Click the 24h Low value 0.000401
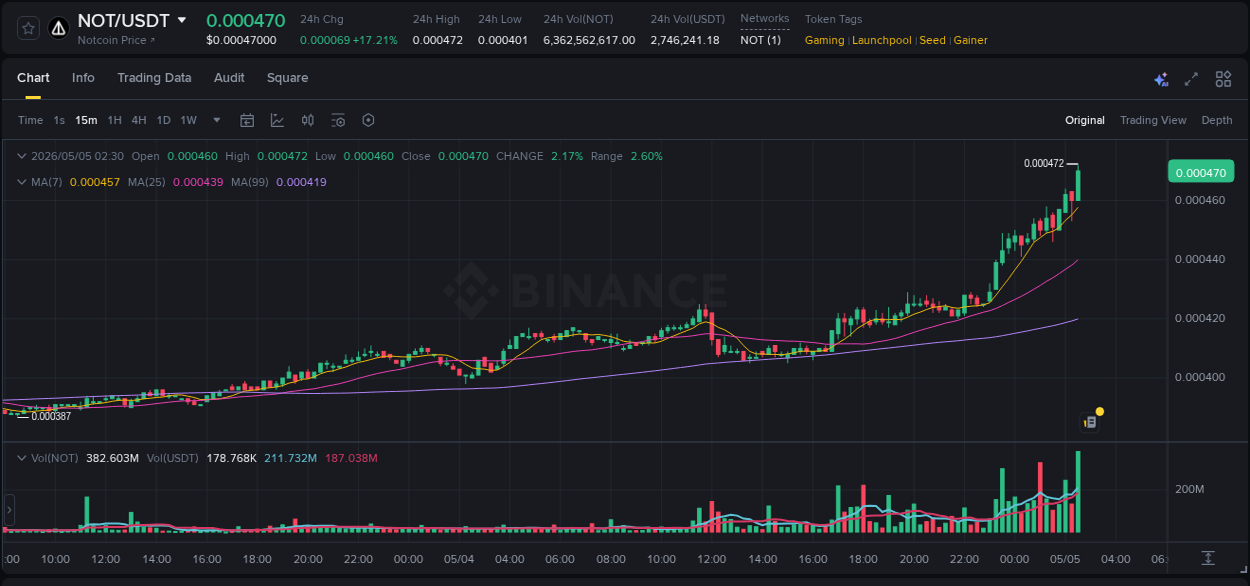1250x586 pixels. (x=503, y=40)
